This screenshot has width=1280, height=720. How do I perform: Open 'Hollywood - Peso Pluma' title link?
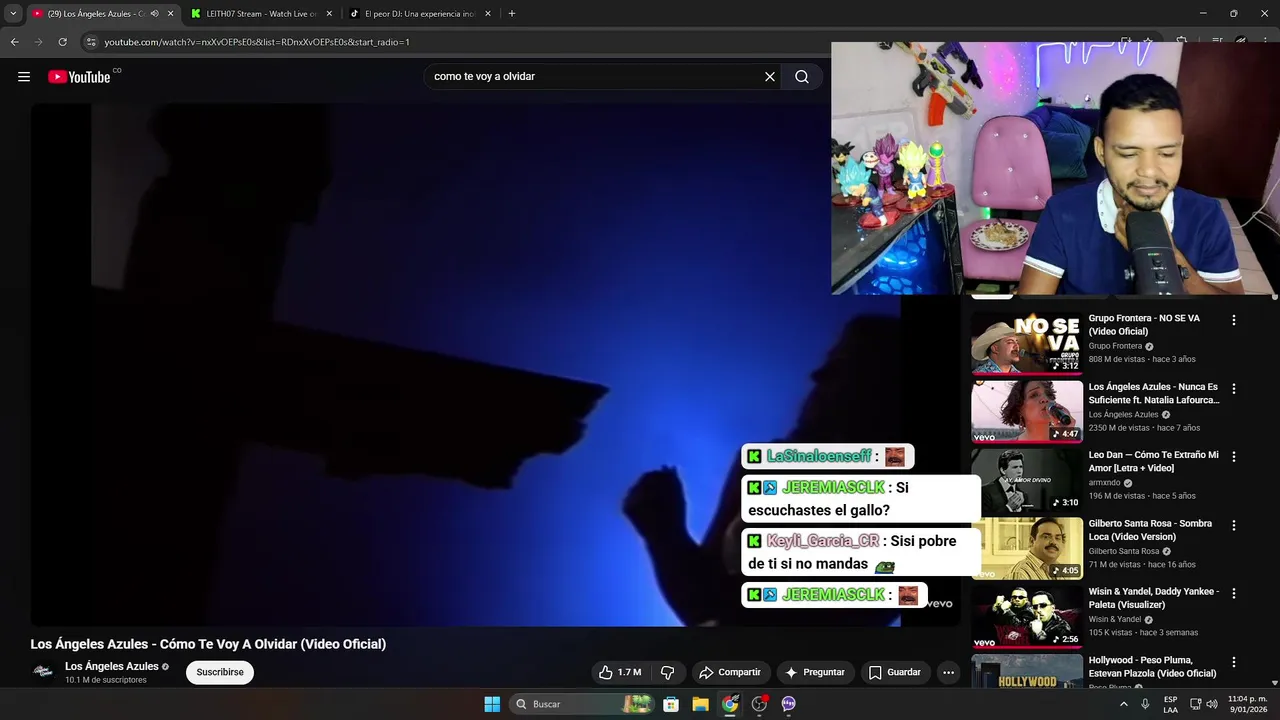pyautogui.click(x=1153, y=667)
